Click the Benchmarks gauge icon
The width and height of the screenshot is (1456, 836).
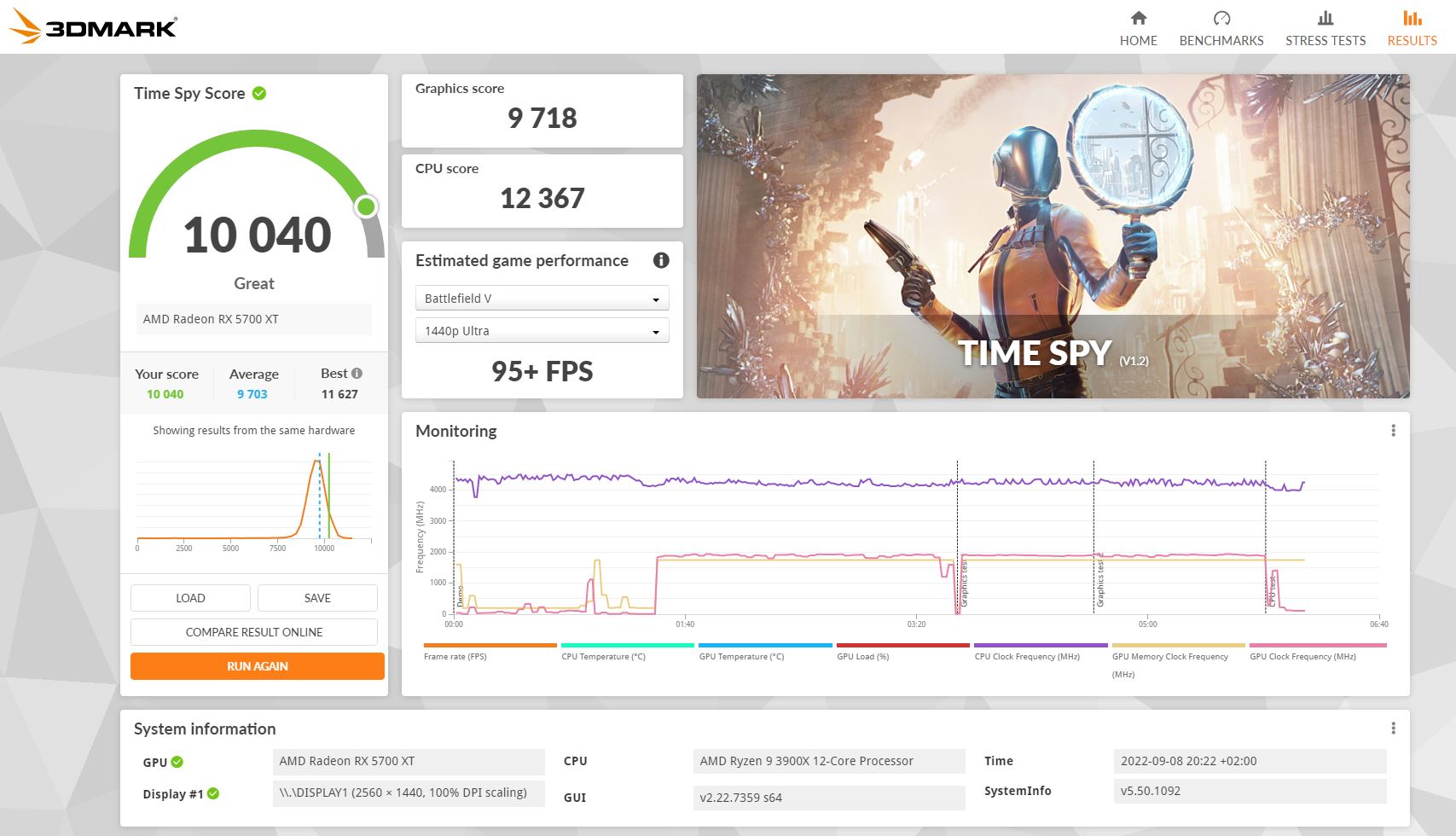(1221, 18)
